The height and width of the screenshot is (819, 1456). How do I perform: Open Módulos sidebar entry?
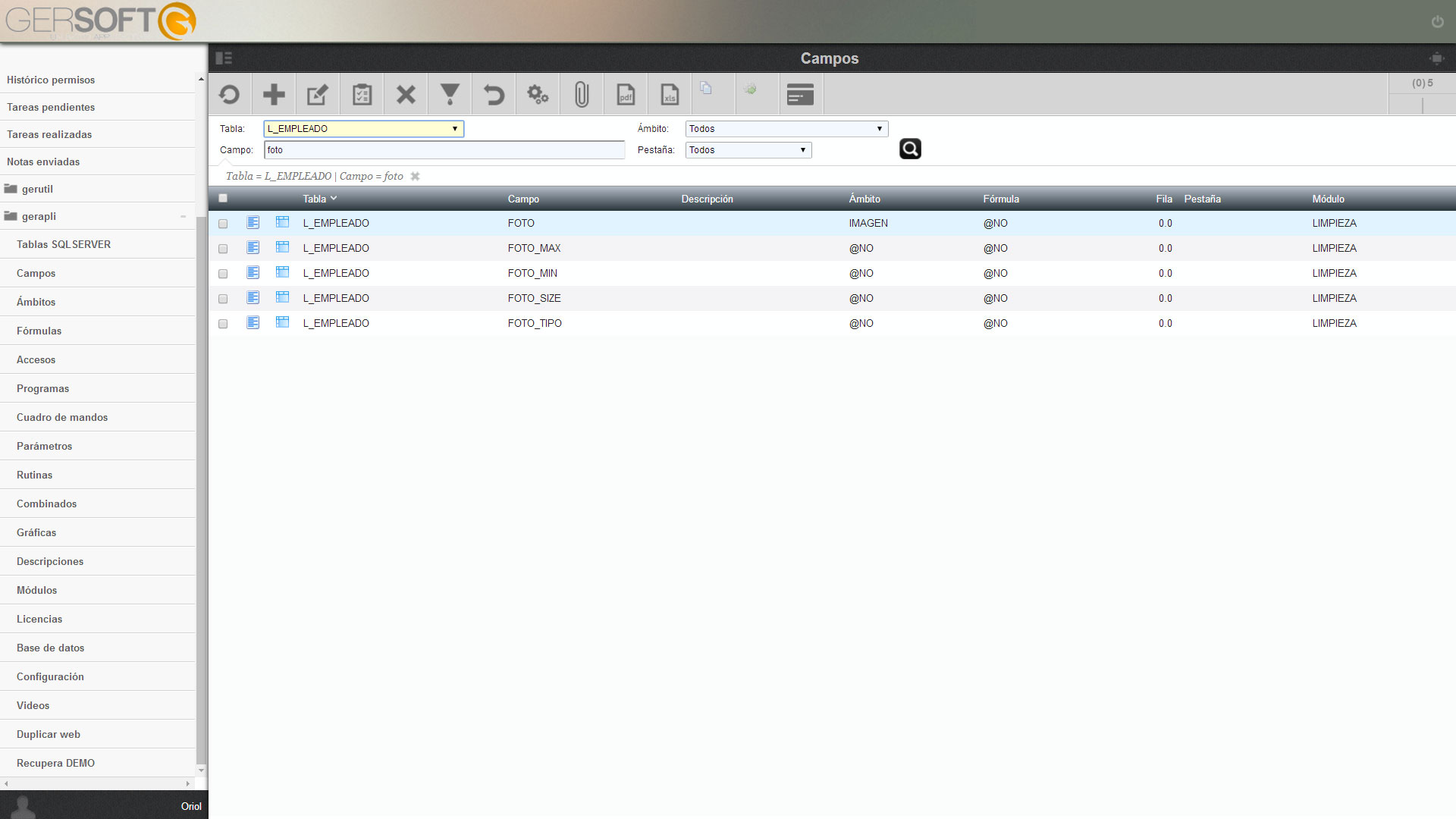click(x=97, y=590)
